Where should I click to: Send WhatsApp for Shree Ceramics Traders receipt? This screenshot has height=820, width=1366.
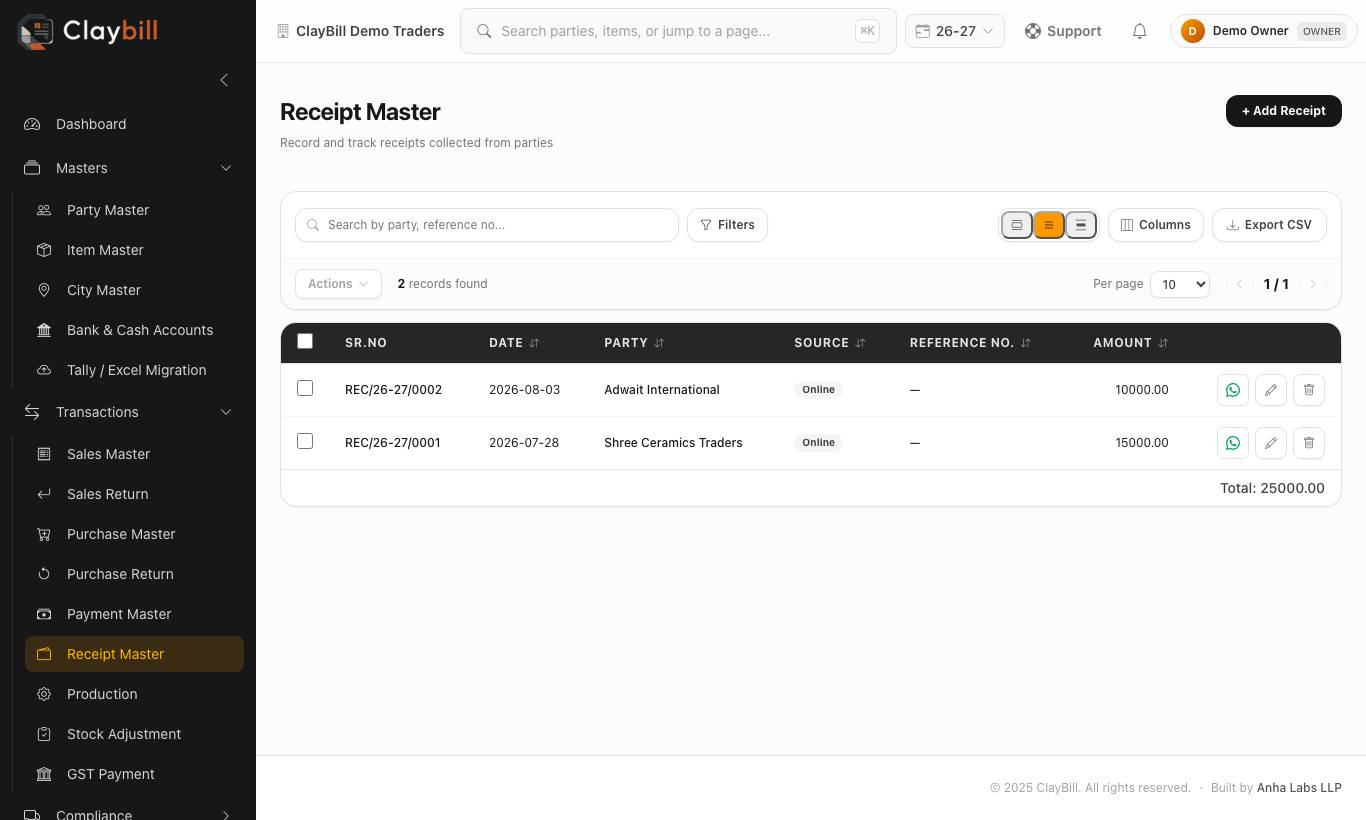pos(1233,443)
